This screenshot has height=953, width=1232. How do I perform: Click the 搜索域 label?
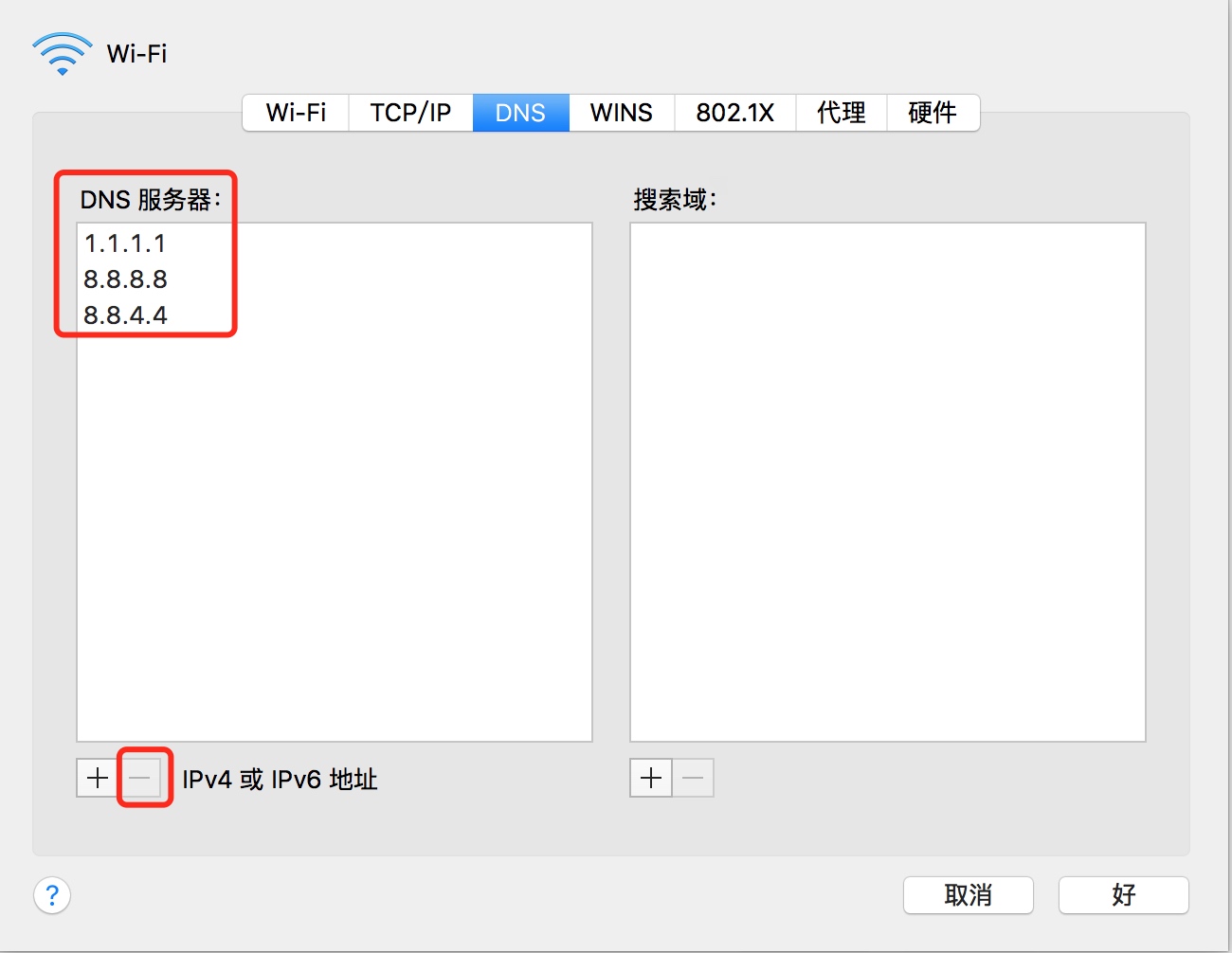click(676, 200)
